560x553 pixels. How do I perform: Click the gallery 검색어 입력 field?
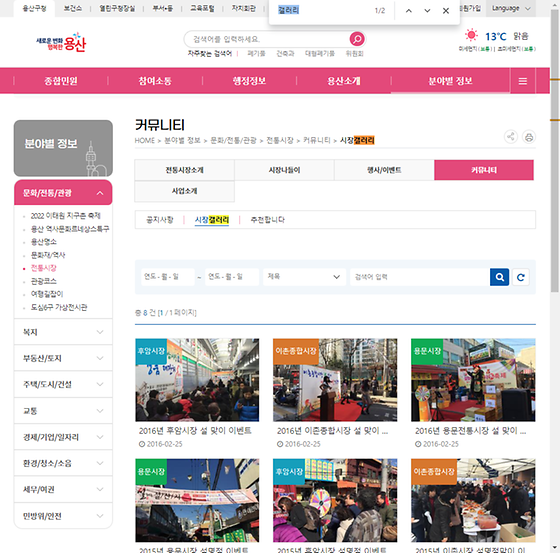(420, 277)
